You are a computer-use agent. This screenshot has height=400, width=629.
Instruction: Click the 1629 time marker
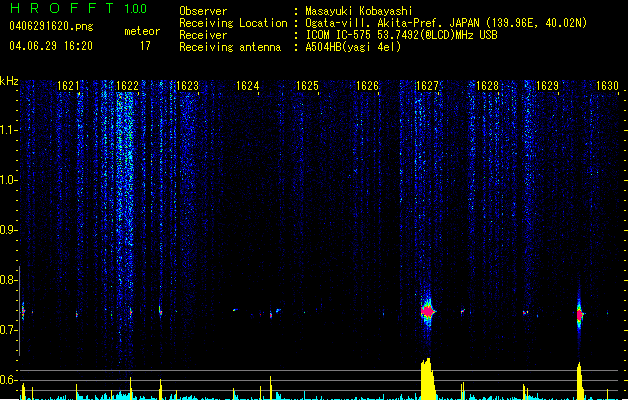(547, 86)
